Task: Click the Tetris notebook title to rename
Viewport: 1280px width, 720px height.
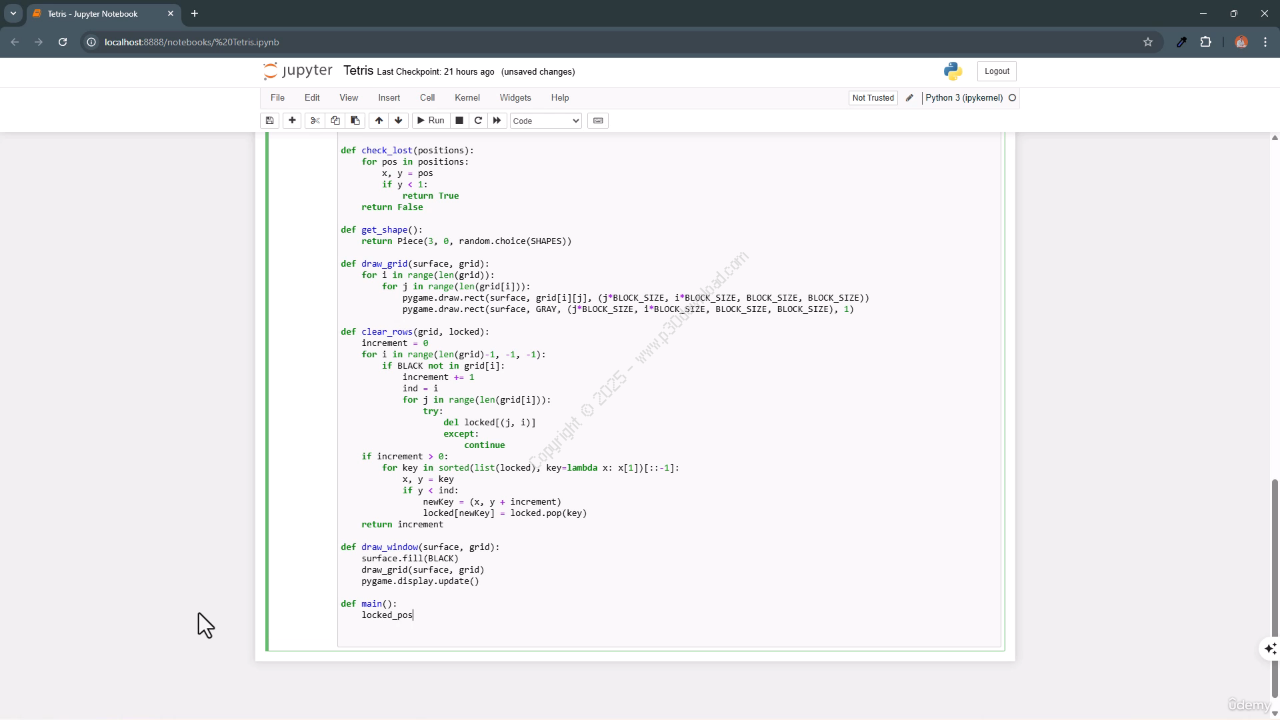Action: [x=358, y=71]
